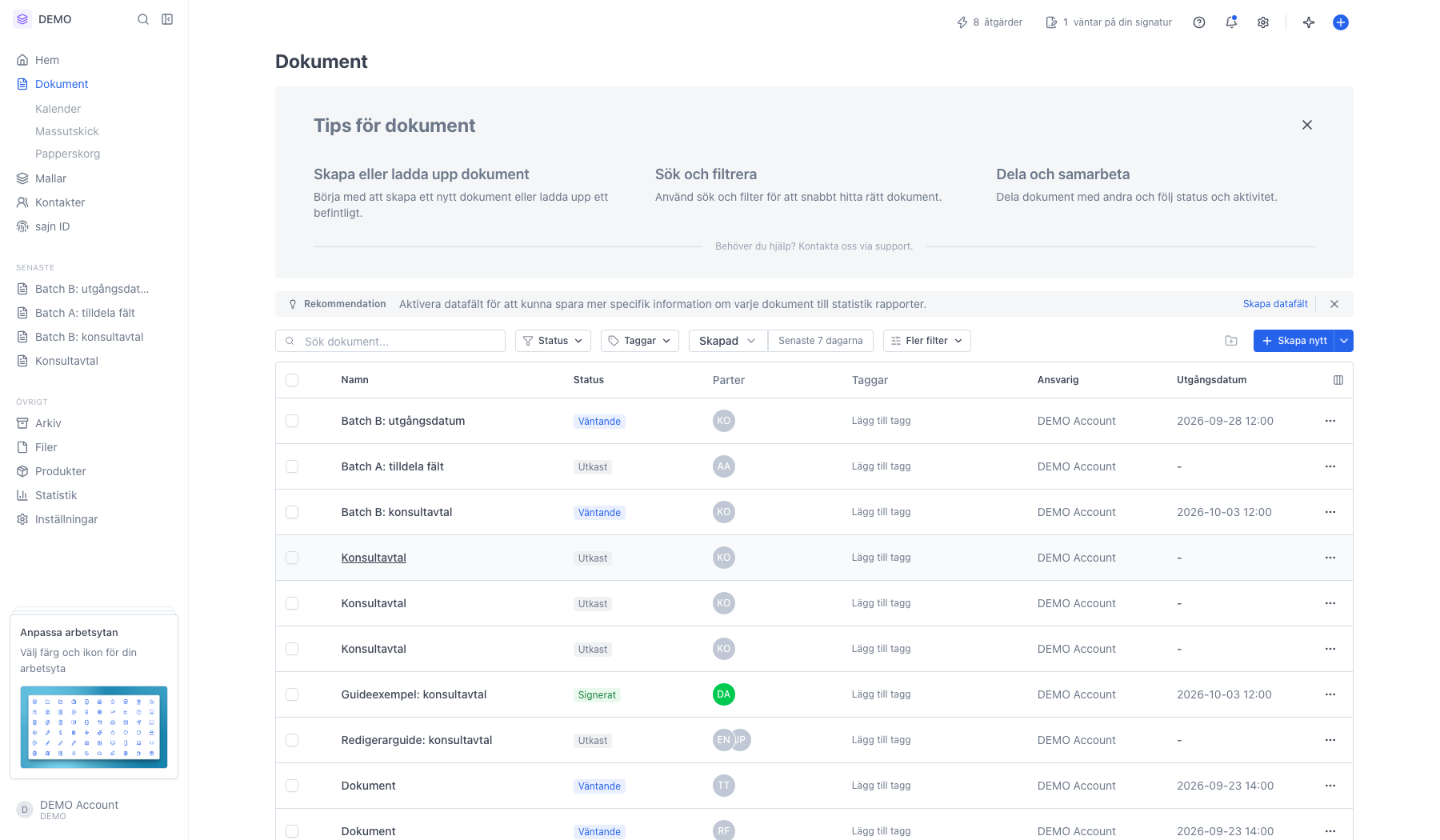The image size is (1440, 840).
Task: Tick the Guideexempel: konsultavtal row checkbox
Action: tap(292, 694)
